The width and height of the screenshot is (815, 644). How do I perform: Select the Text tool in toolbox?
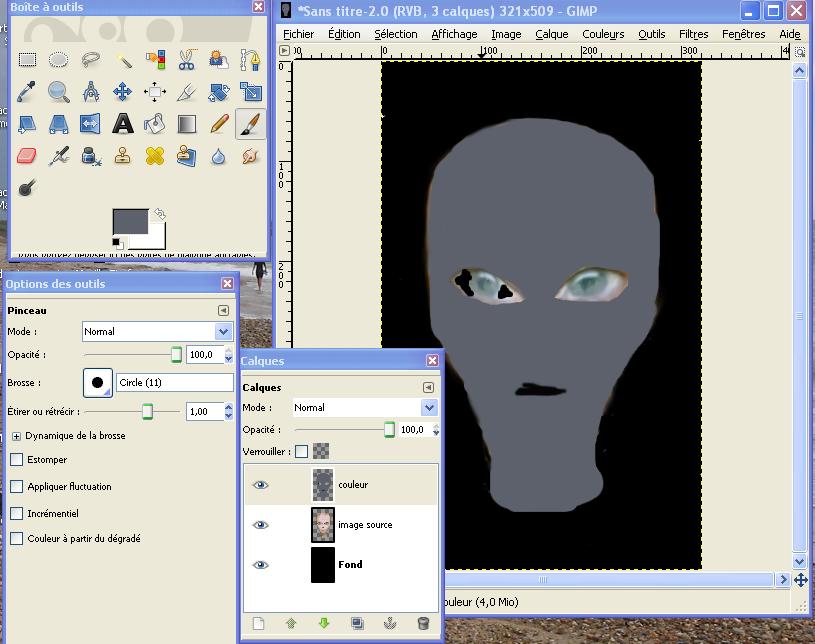coord(122,124)
